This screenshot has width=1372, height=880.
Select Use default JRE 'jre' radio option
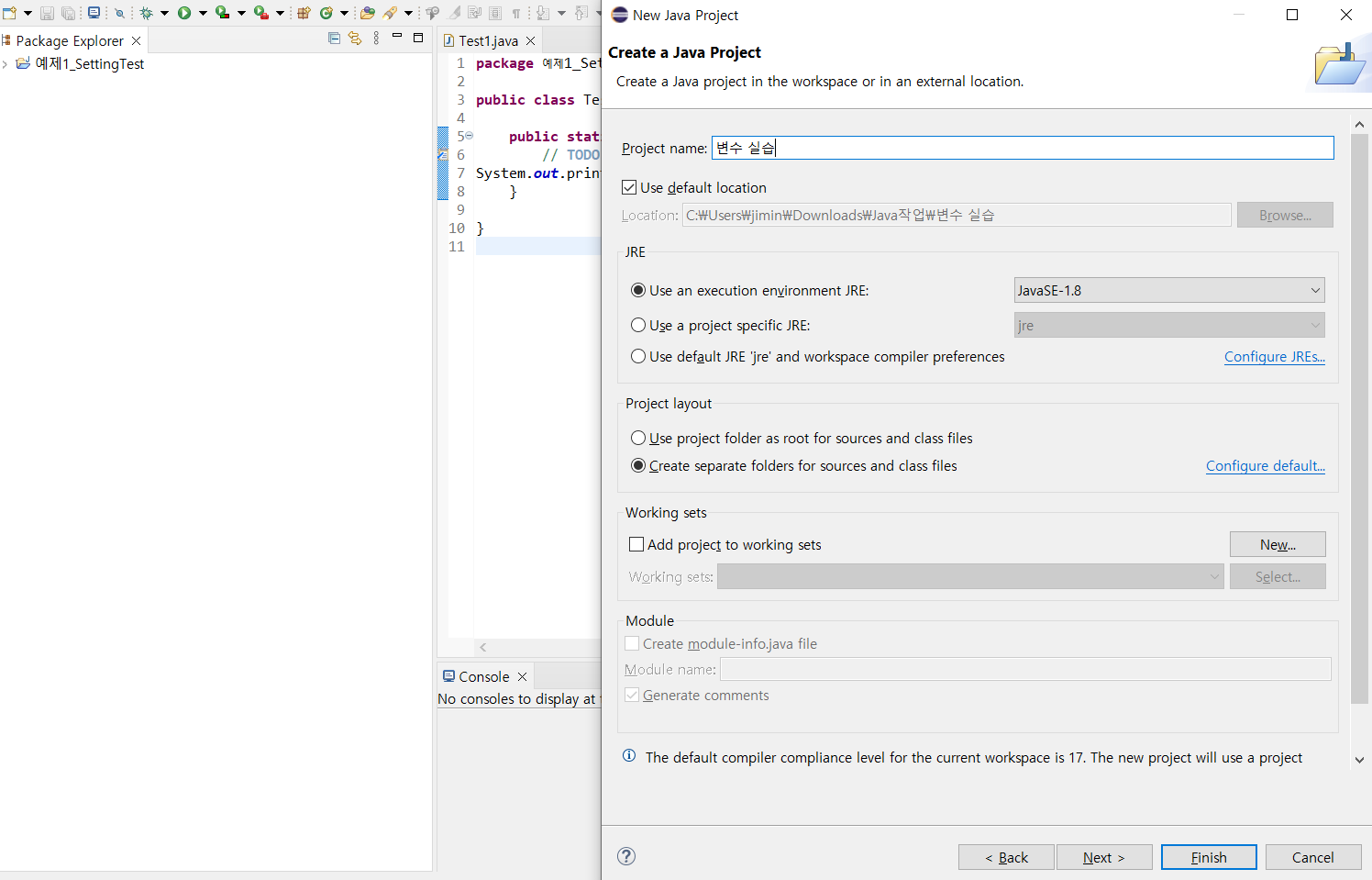click(x=638, y=356)
